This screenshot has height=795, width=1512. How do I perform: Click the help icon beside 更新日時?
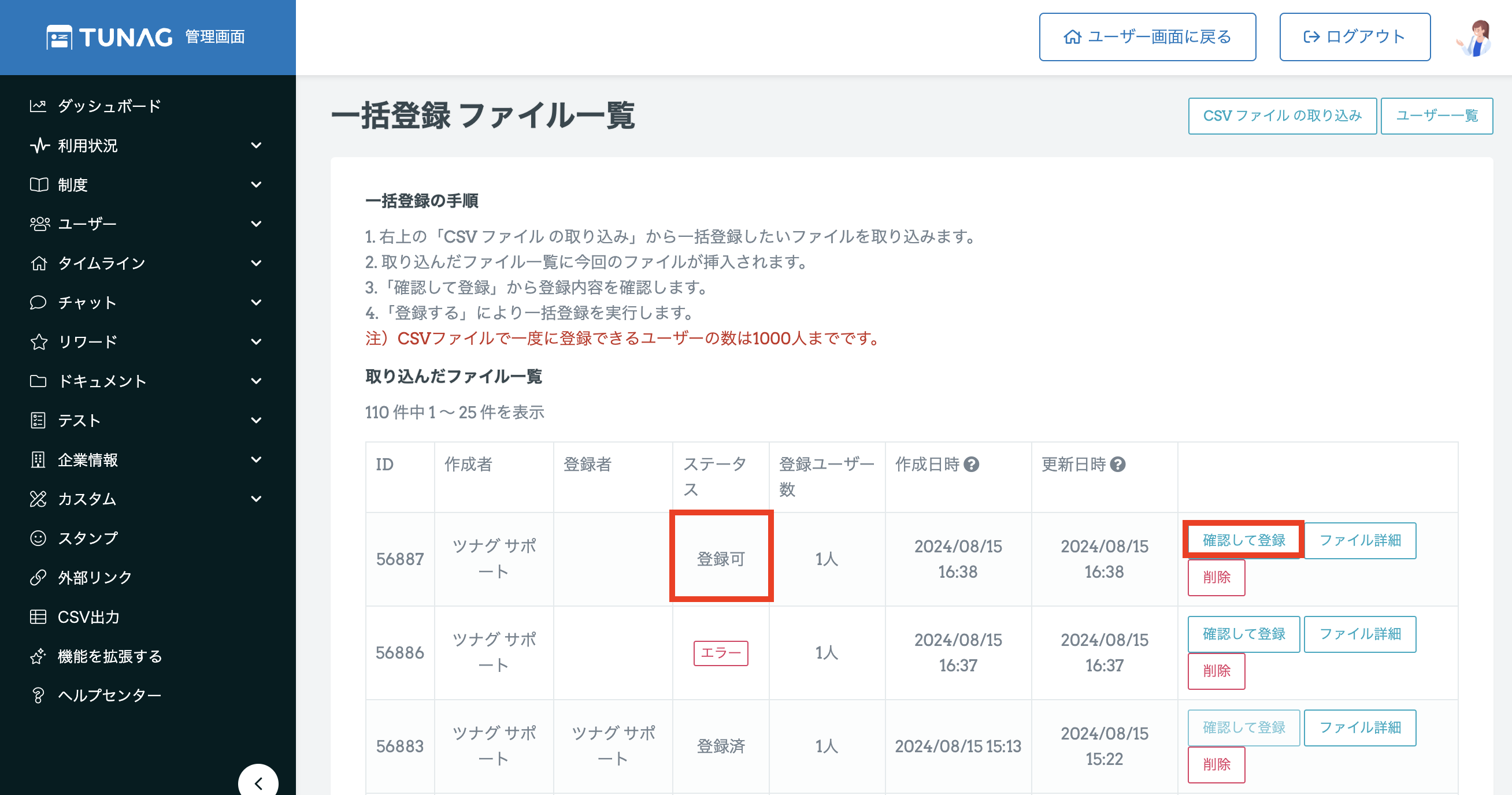pyautogui.click(x=1118, y=464)
